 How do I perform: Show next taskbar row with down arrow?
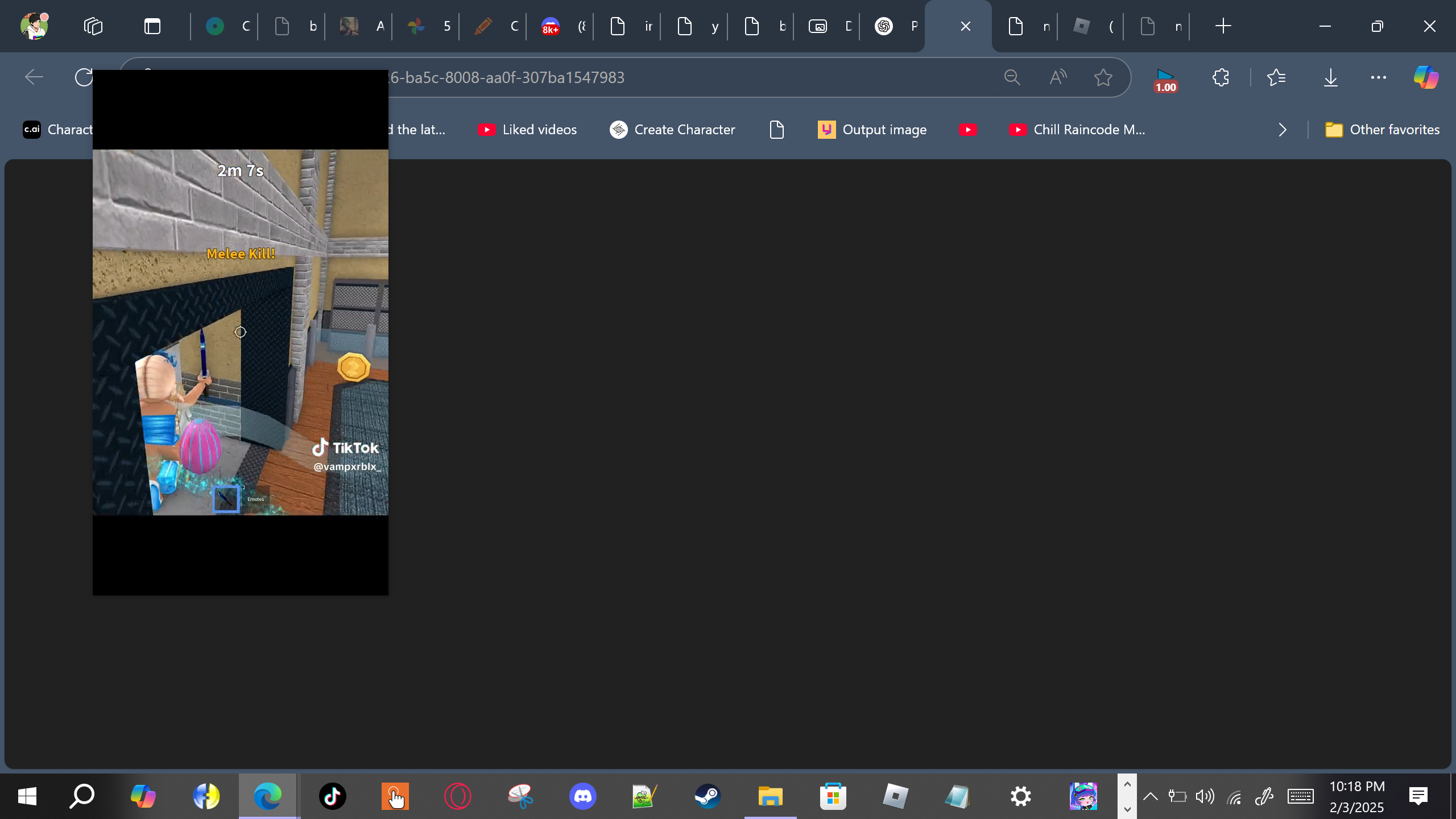coord(1127,809)
